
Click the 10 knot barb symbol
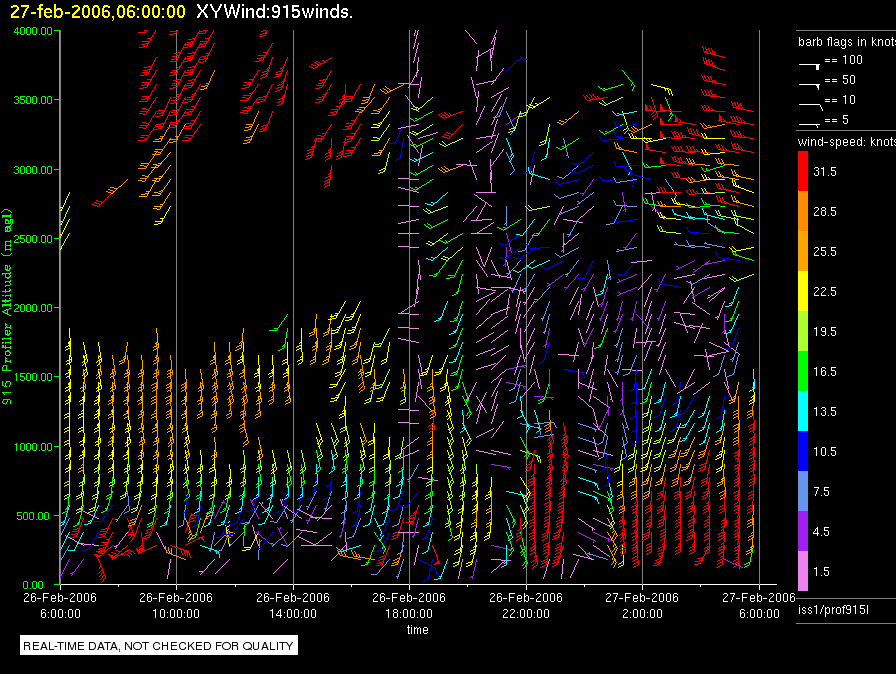click(810, 106)
